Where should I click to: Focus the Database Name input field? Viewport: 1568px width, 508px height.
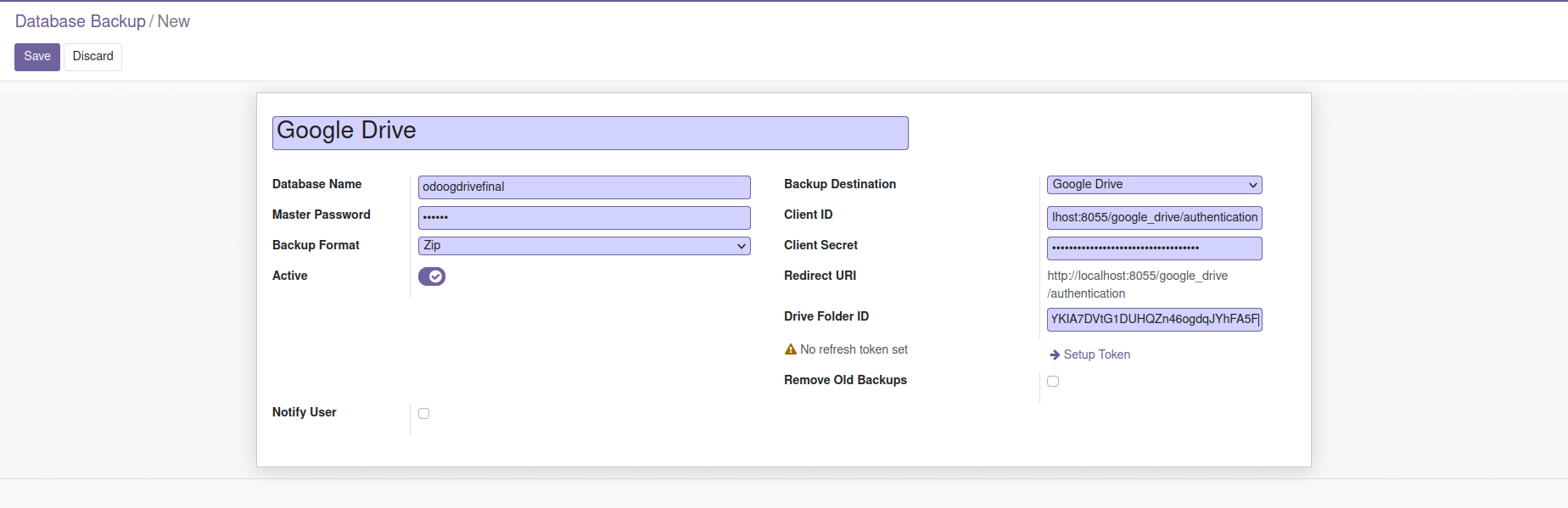pyautogui.click(x=584, y=187)
